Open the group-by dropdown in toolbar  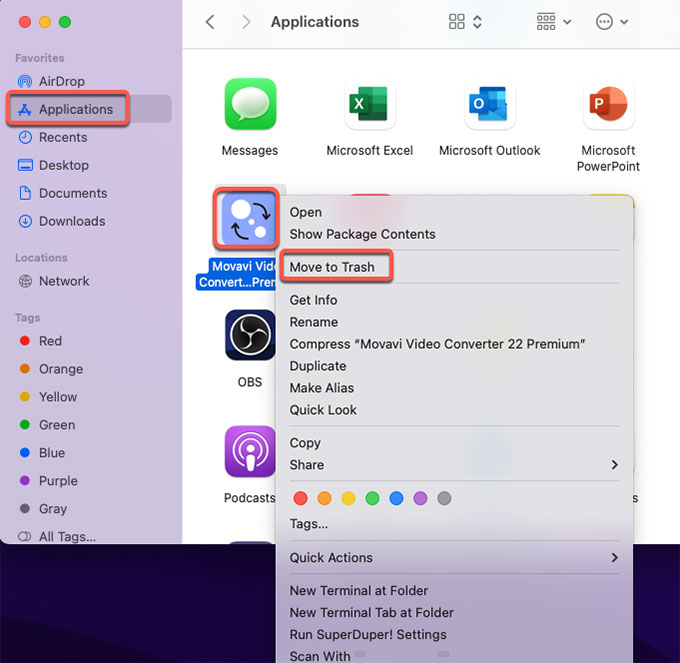point(554,22)
